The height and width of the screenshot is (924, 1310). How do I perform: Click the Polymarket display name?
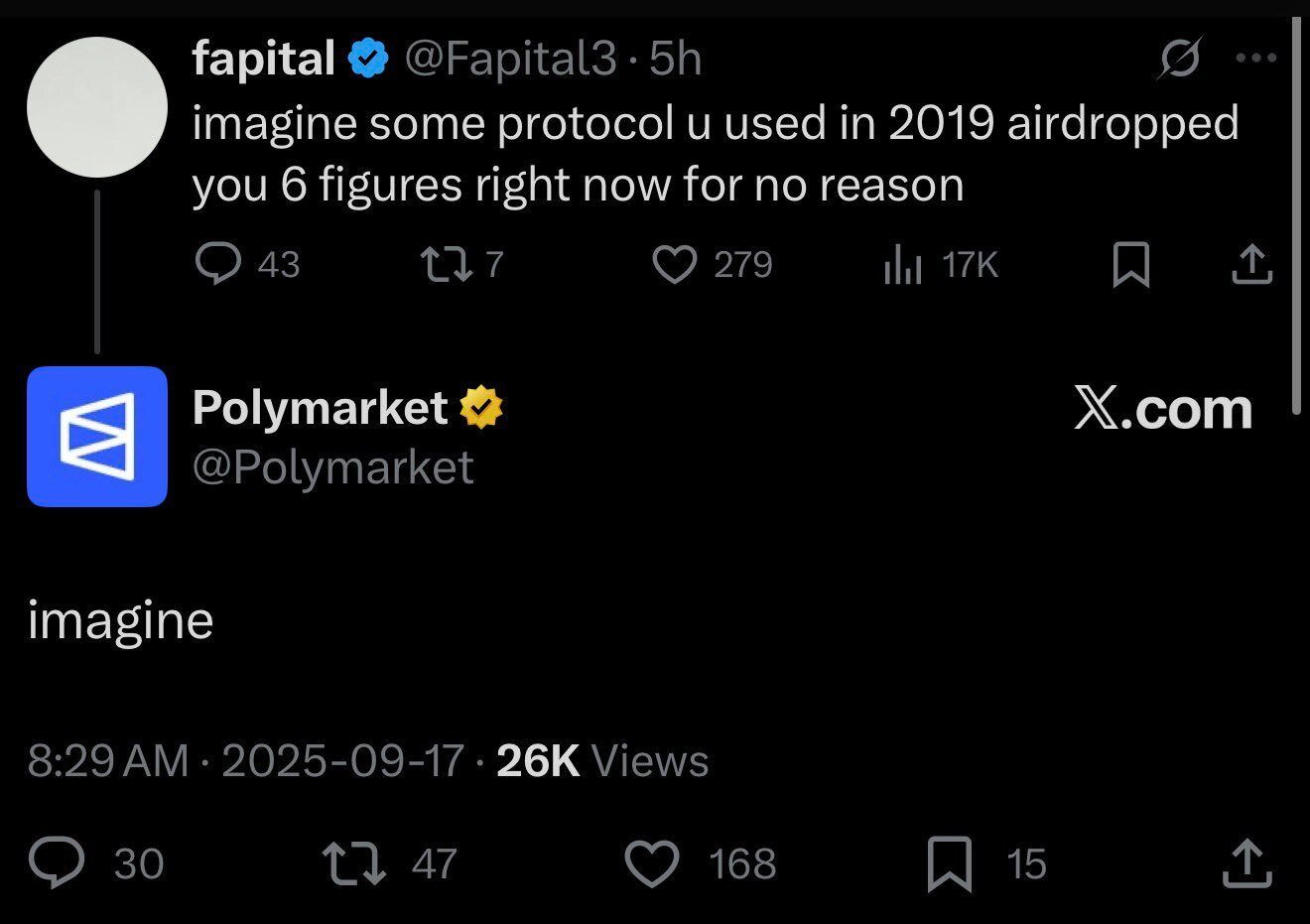click(x=320, y=407)
